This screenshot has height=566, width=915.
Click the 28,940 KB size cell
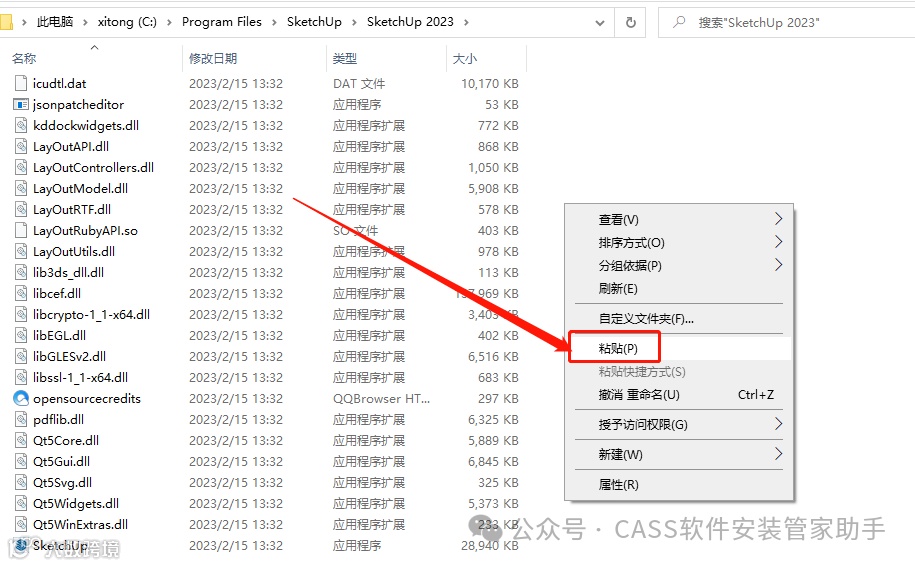[x=490, y=546]
